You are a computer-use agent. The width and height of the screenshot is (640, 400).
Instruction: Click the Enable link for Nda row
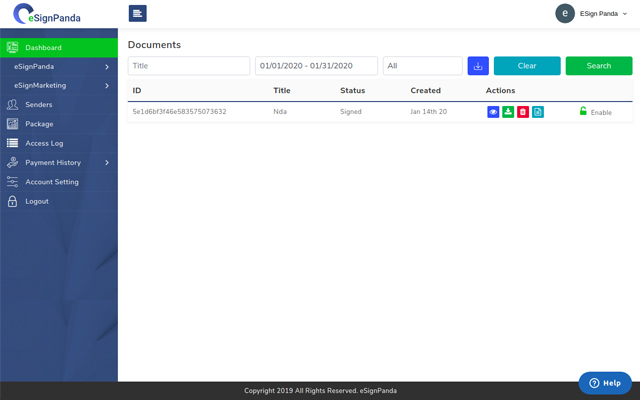601,113
